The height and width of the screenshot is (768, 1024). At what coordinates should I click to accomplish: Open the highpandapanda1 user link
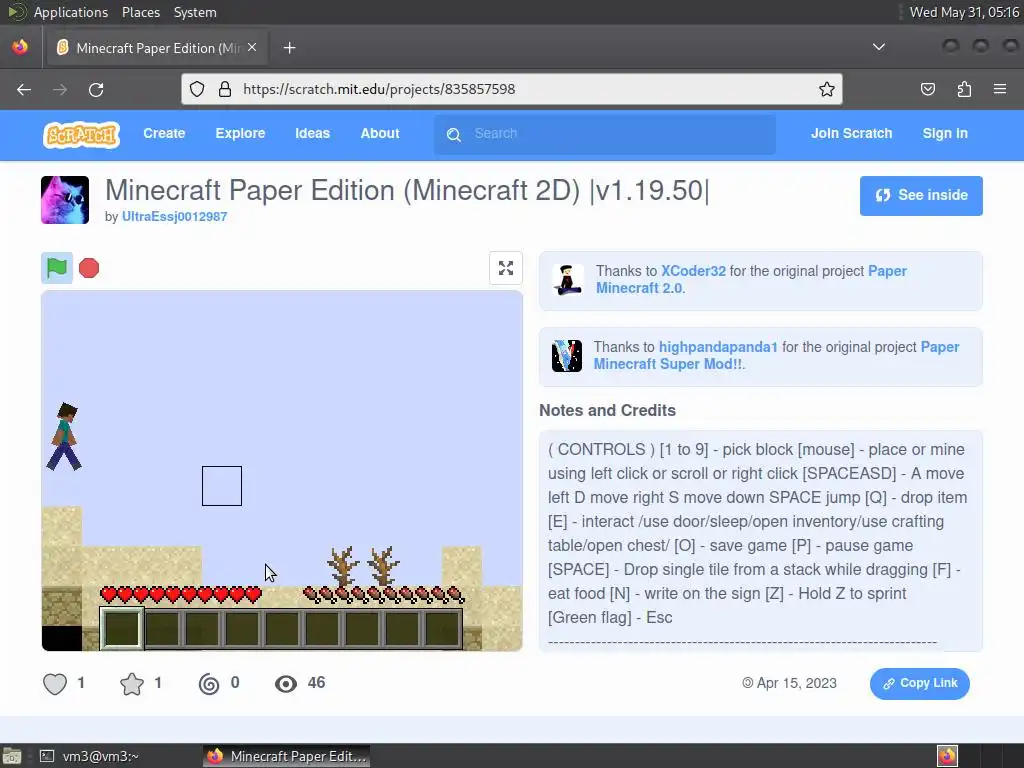[718, 347]
